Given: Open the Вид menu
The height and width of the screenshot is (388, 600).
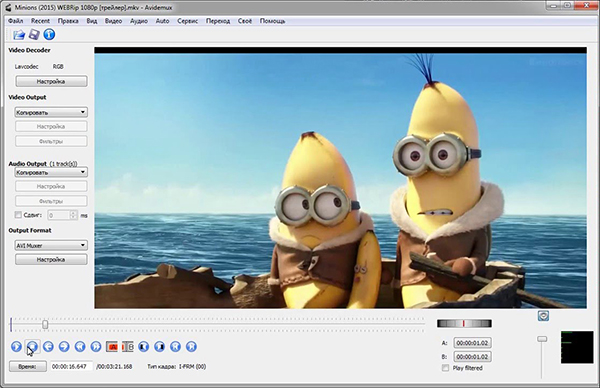Looking at the screenshot, I should click(92, 21).
